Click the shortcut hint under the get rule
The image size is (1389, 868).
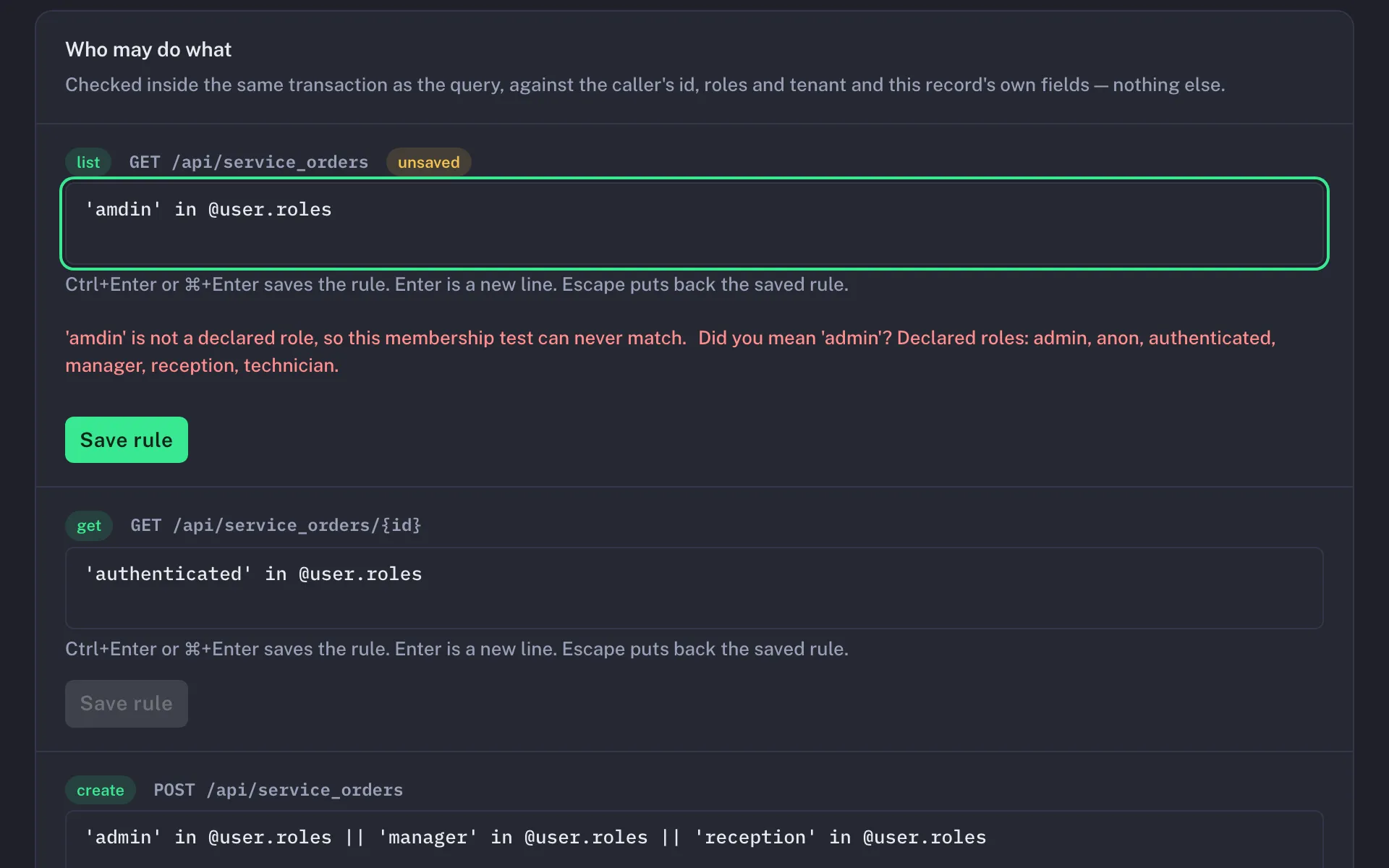456,649
